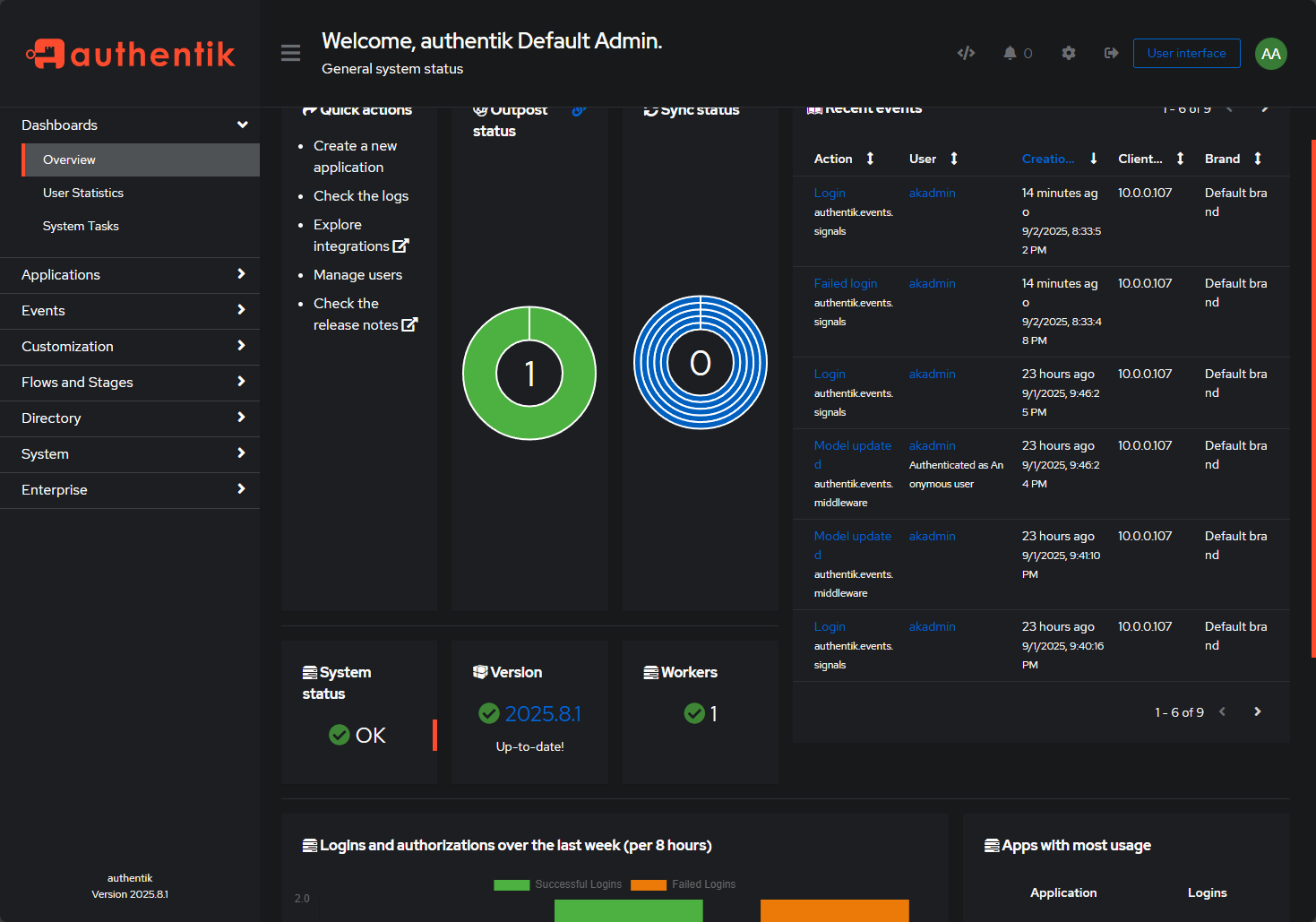Click the hamburger sidebar toggle icon
This screenshot has height=922, width=1316.
tap(290, 53)
